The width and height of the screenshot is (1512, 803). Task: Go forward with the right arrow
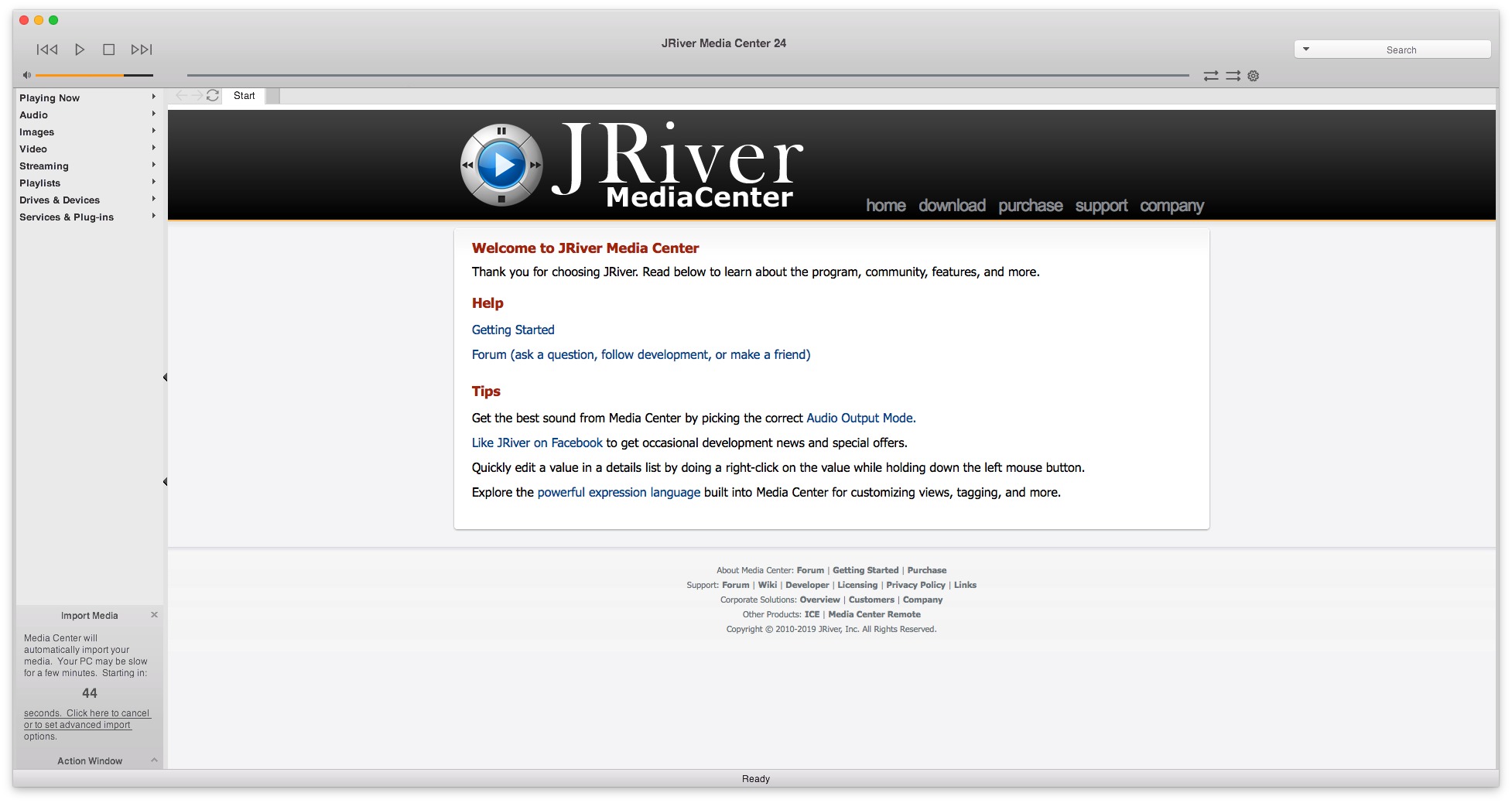pos(197,95)
